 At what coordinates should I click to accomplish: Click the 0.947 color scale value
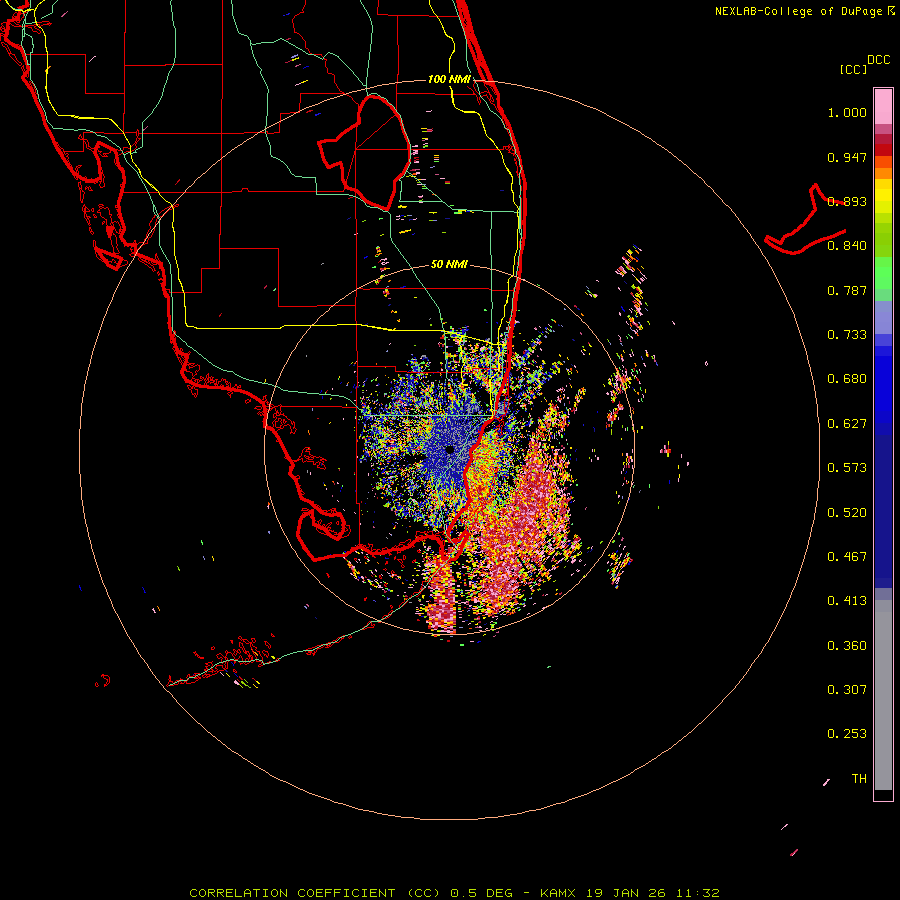(x=847, y=157)
